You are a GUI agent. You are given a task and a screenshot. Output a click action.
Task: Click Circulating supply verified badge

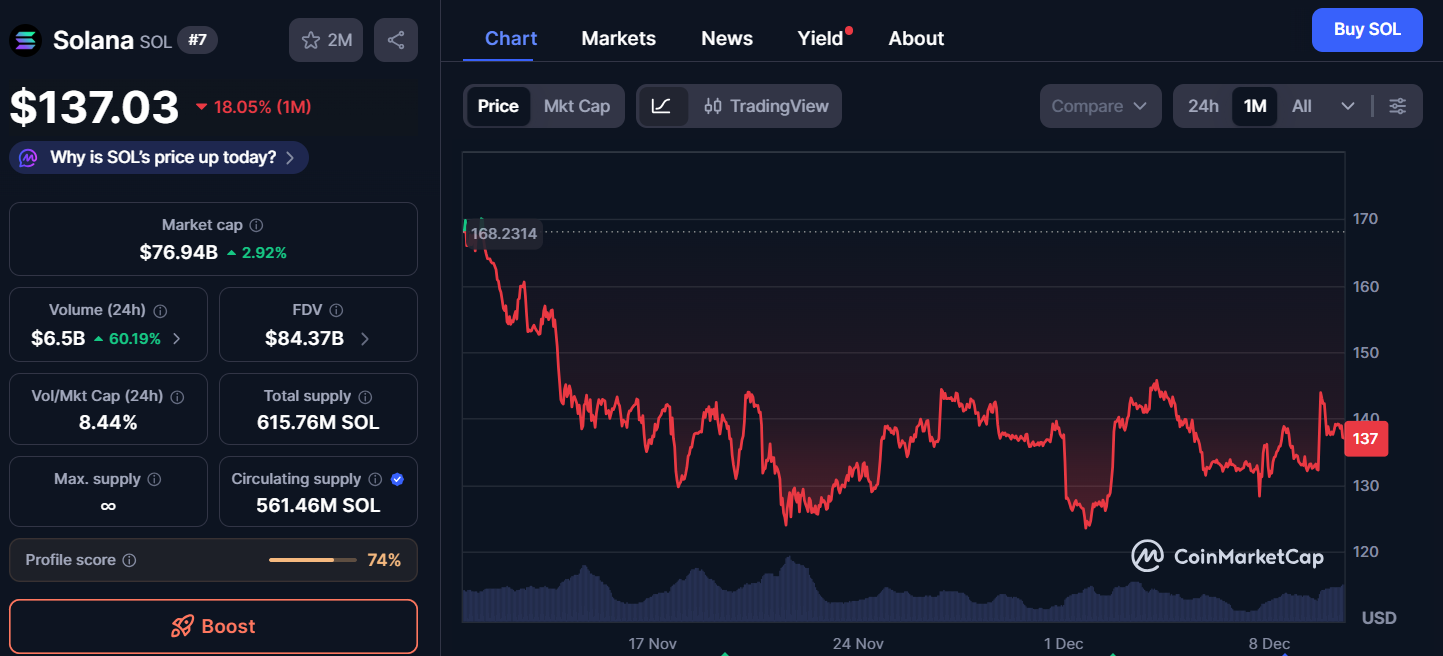point(397,479)
